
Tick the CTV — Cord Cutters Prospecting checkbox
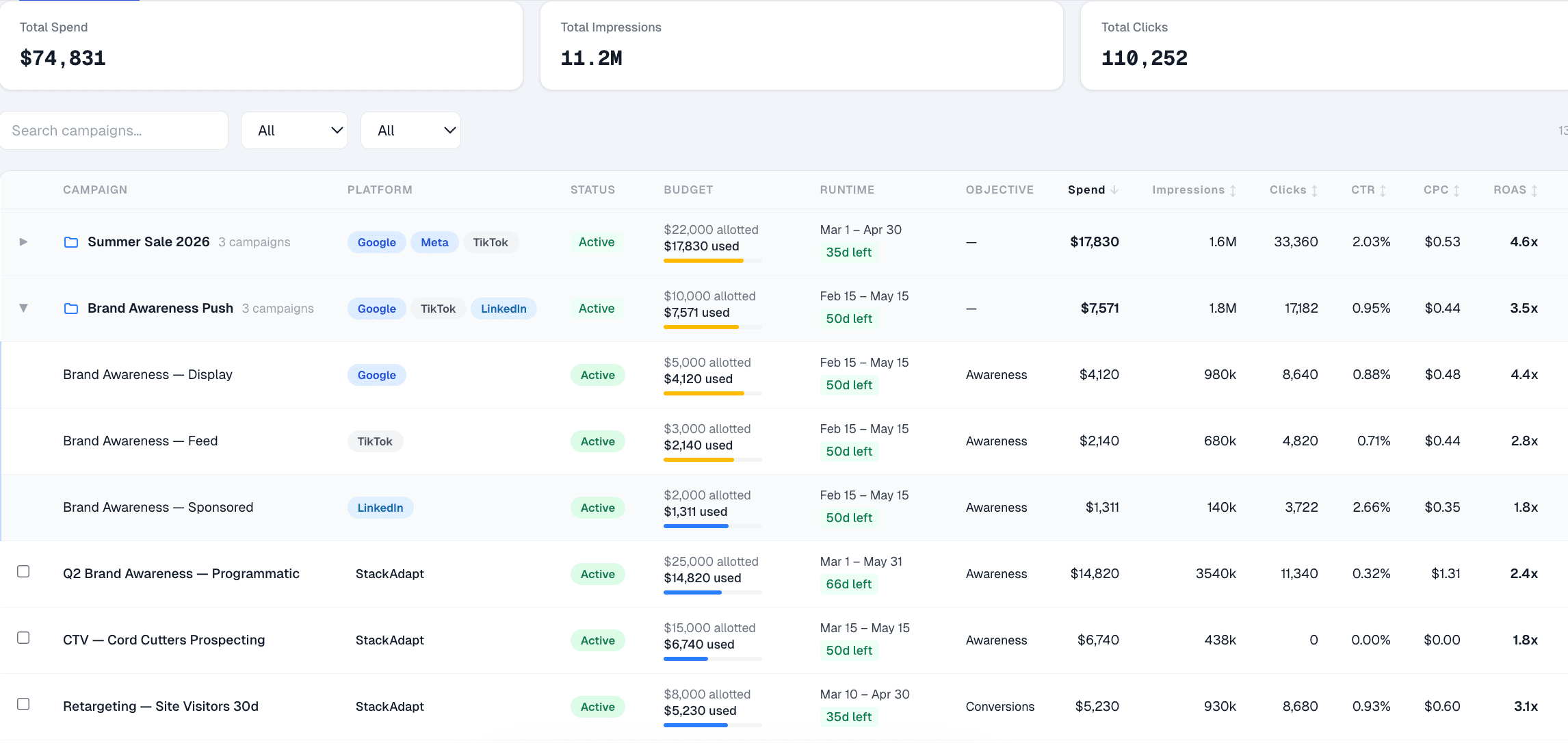click(23, 638)
